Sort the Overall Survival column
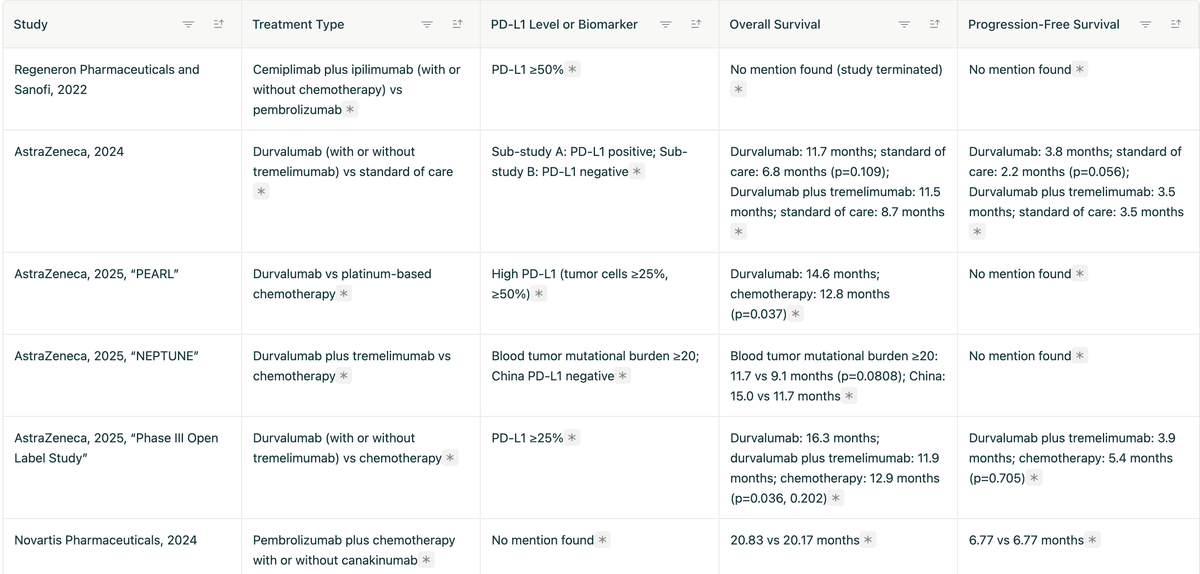1200x574 pixels. tap(935, 24)
